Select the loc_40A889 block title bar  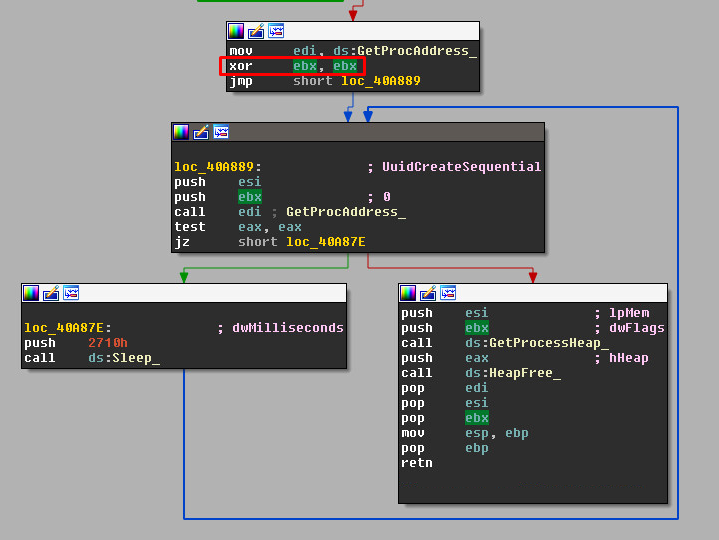pos(358,132)
